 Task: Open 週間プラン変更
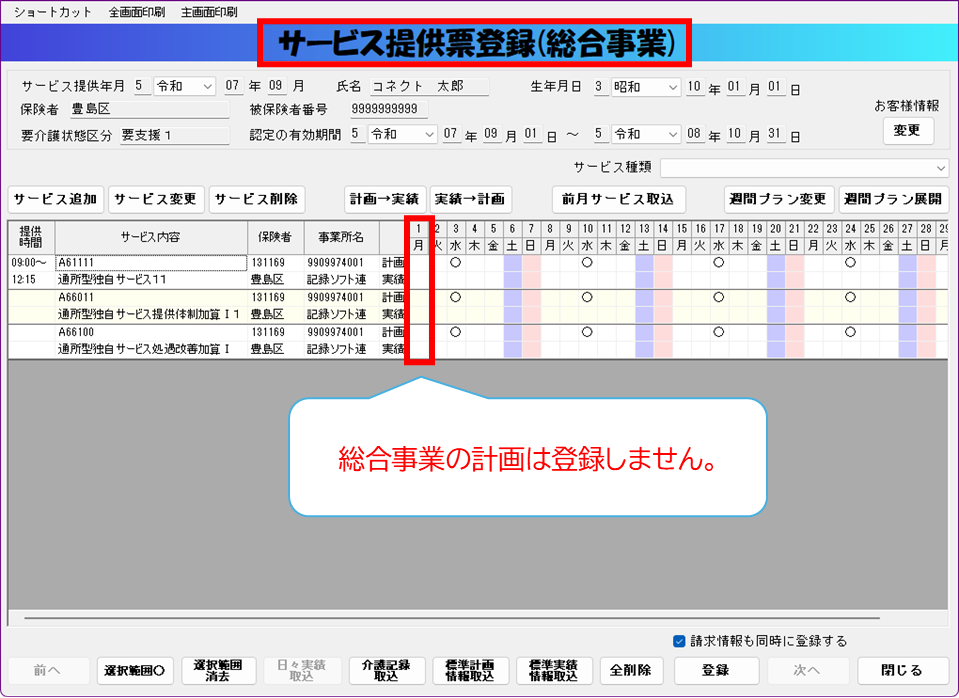click(x=779, y=198)
